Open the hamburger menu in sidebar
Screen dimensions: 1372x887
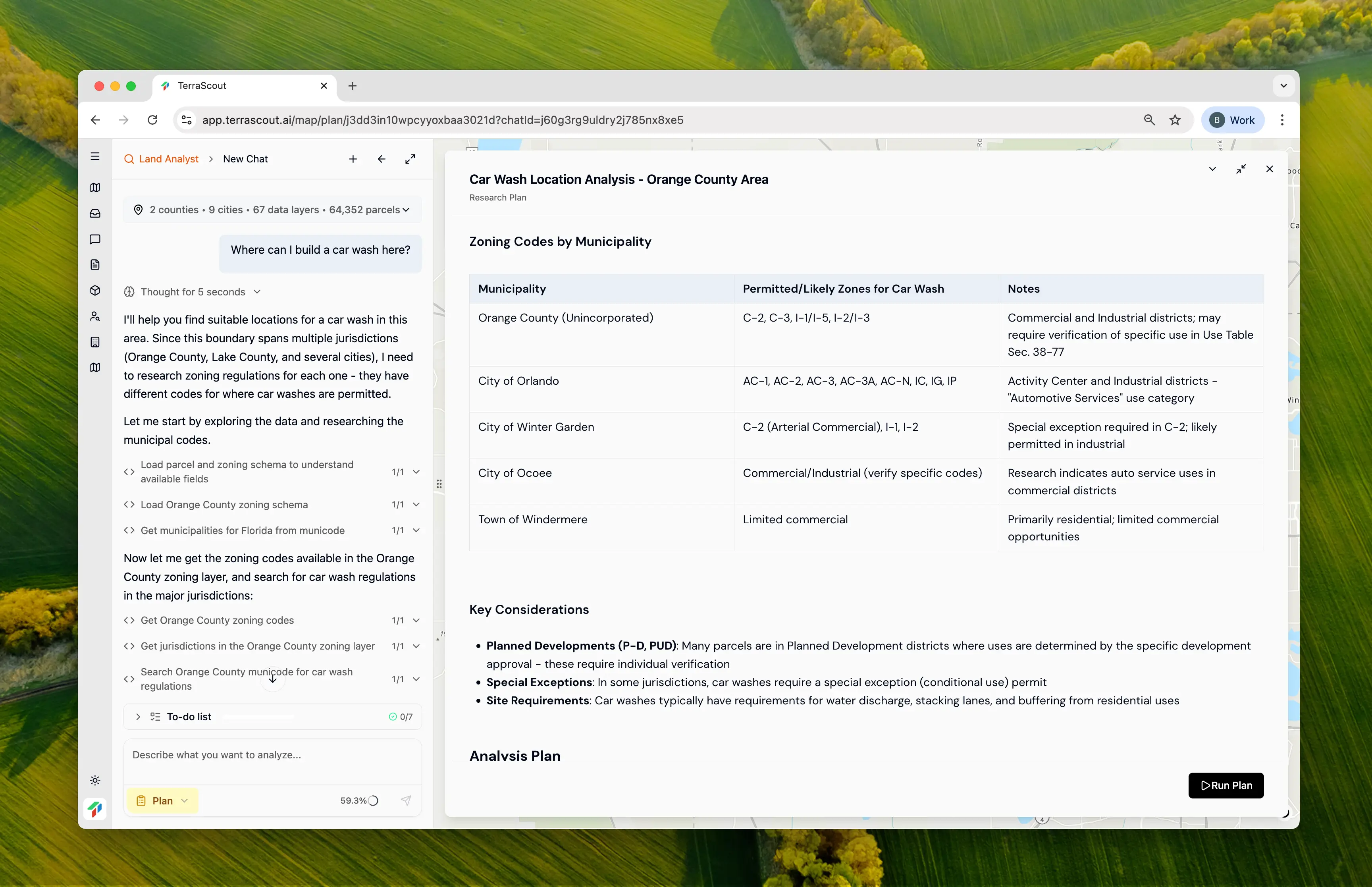point(95,157)
